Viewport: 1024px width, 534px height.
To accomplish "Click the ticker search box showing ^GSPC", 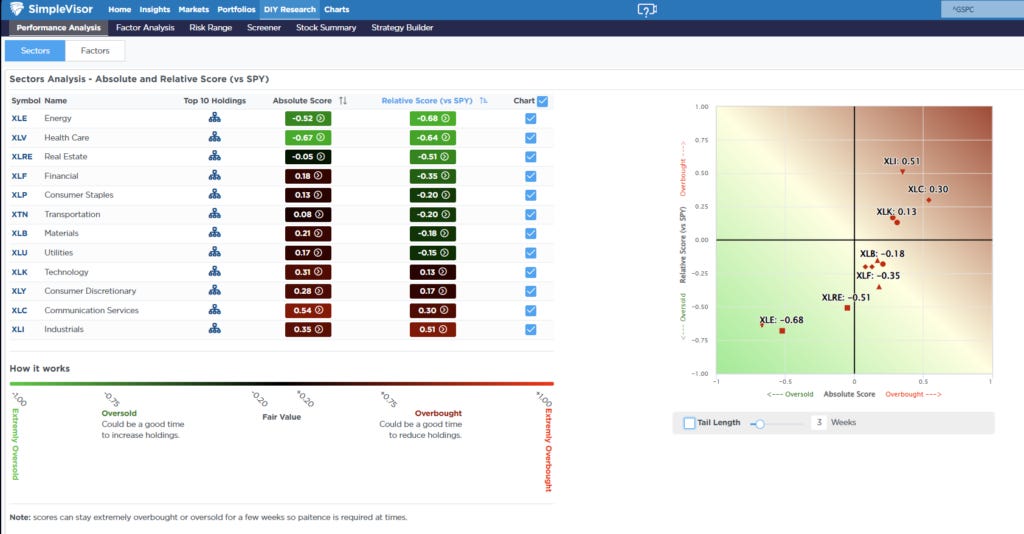I will coord(982,9).
